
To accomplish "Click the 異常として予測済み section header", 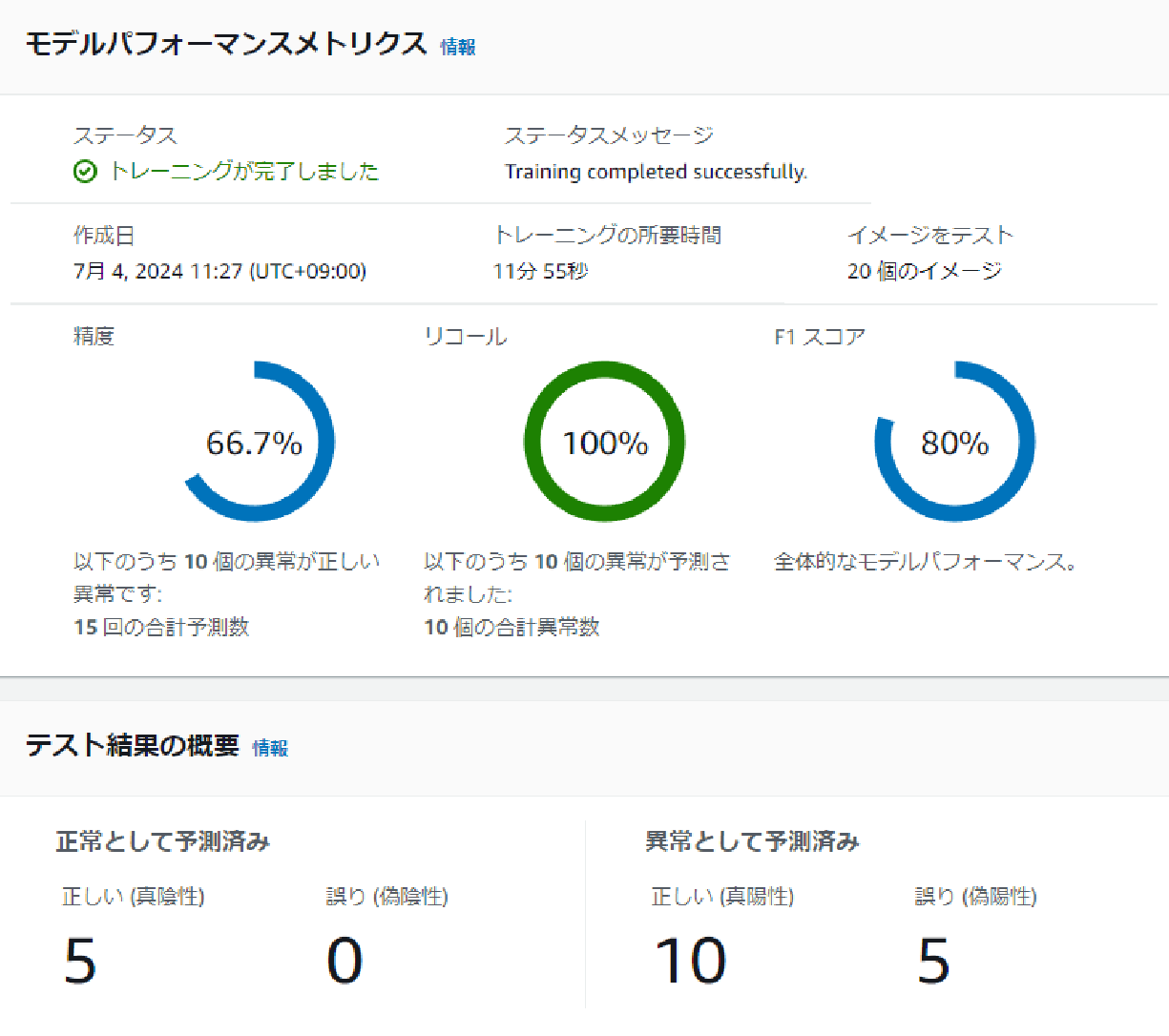I will point(752,842).
